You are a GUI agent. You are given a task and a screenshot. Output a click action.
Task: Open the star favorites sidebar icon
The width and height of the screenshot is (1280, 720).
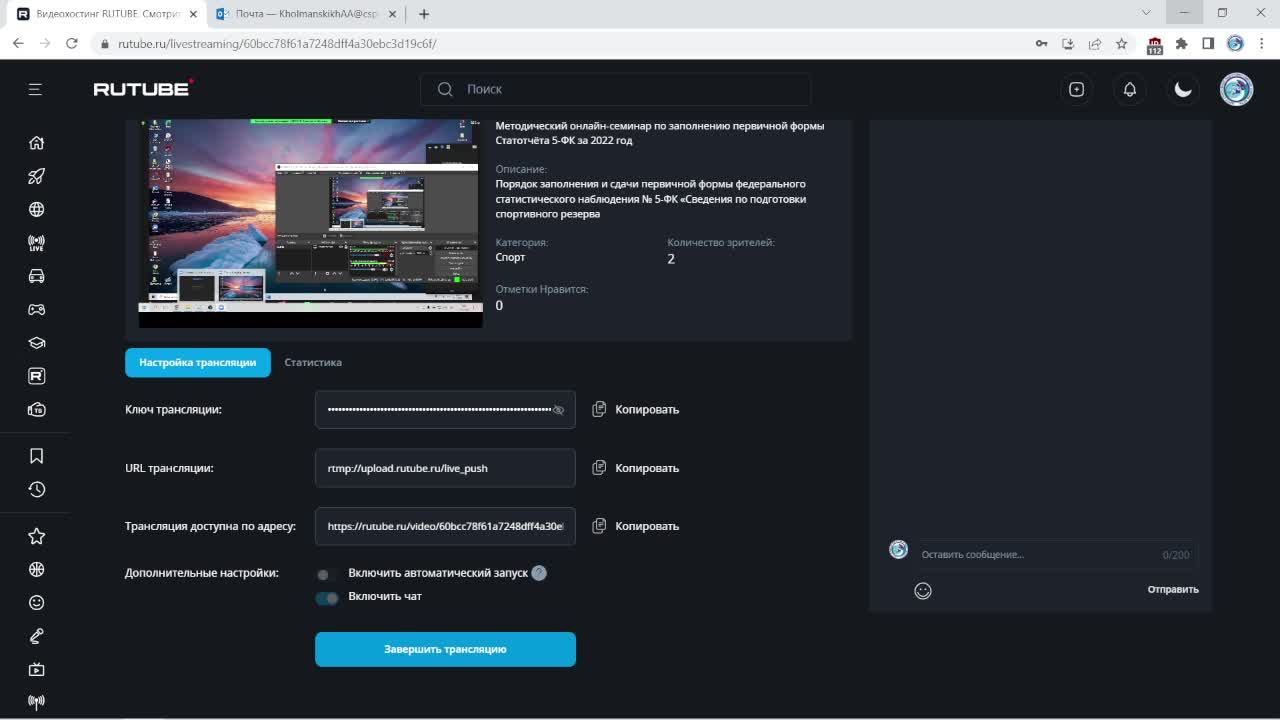(37, 536)
